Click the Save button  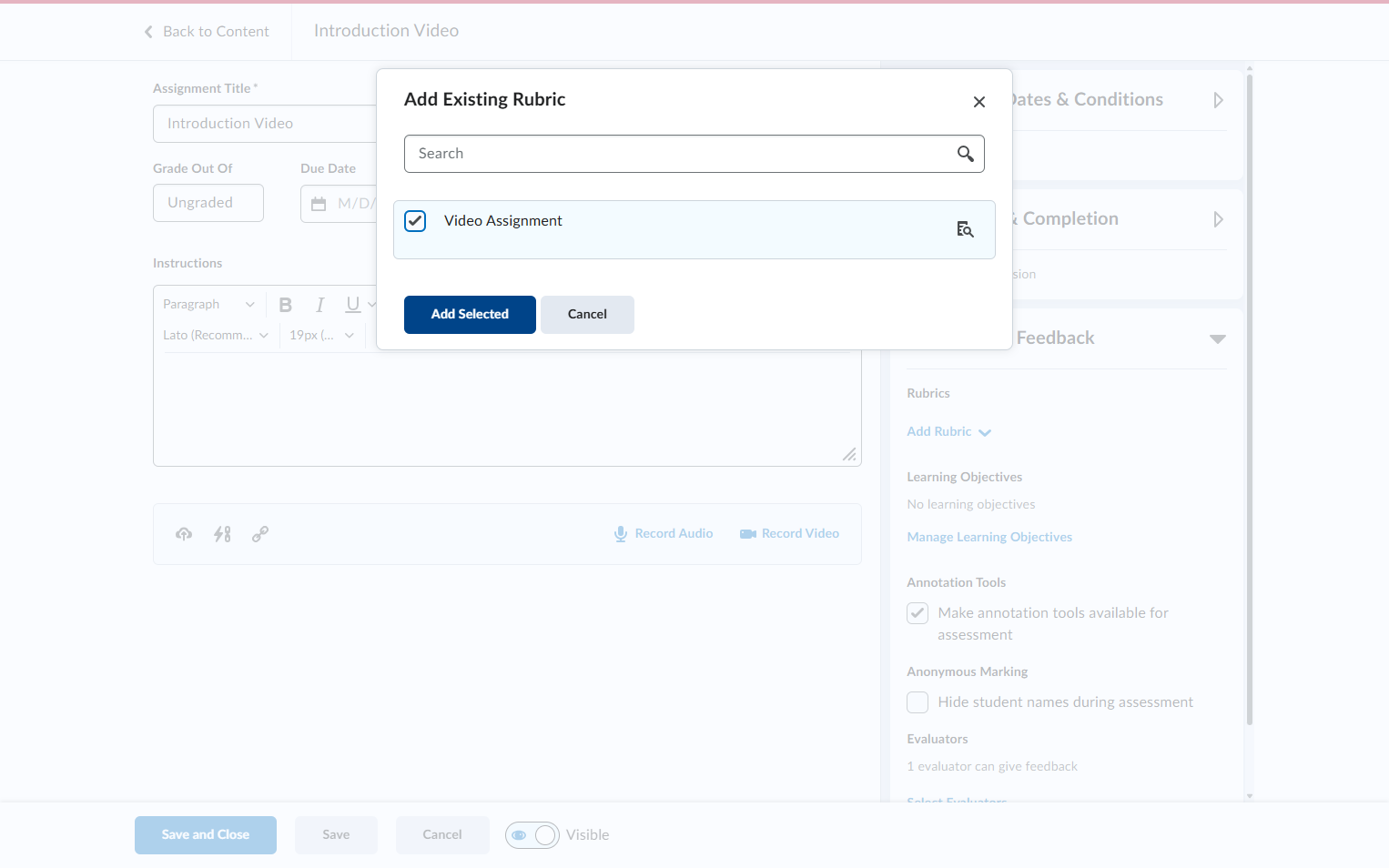(x=336, y=835)
